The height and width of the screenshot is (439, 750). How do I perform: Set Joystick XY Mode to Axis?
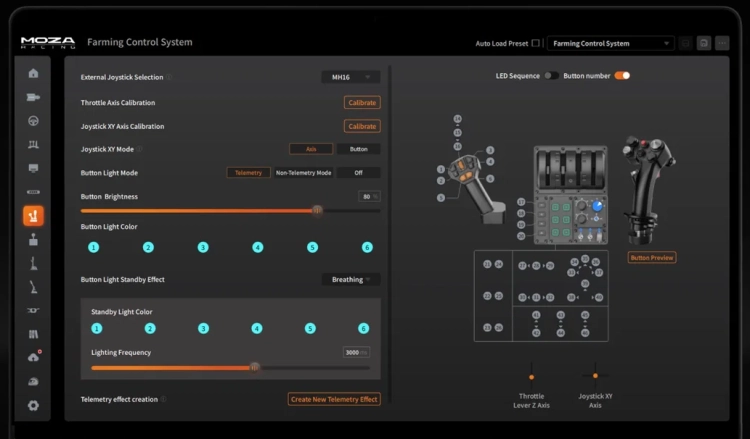311,149
